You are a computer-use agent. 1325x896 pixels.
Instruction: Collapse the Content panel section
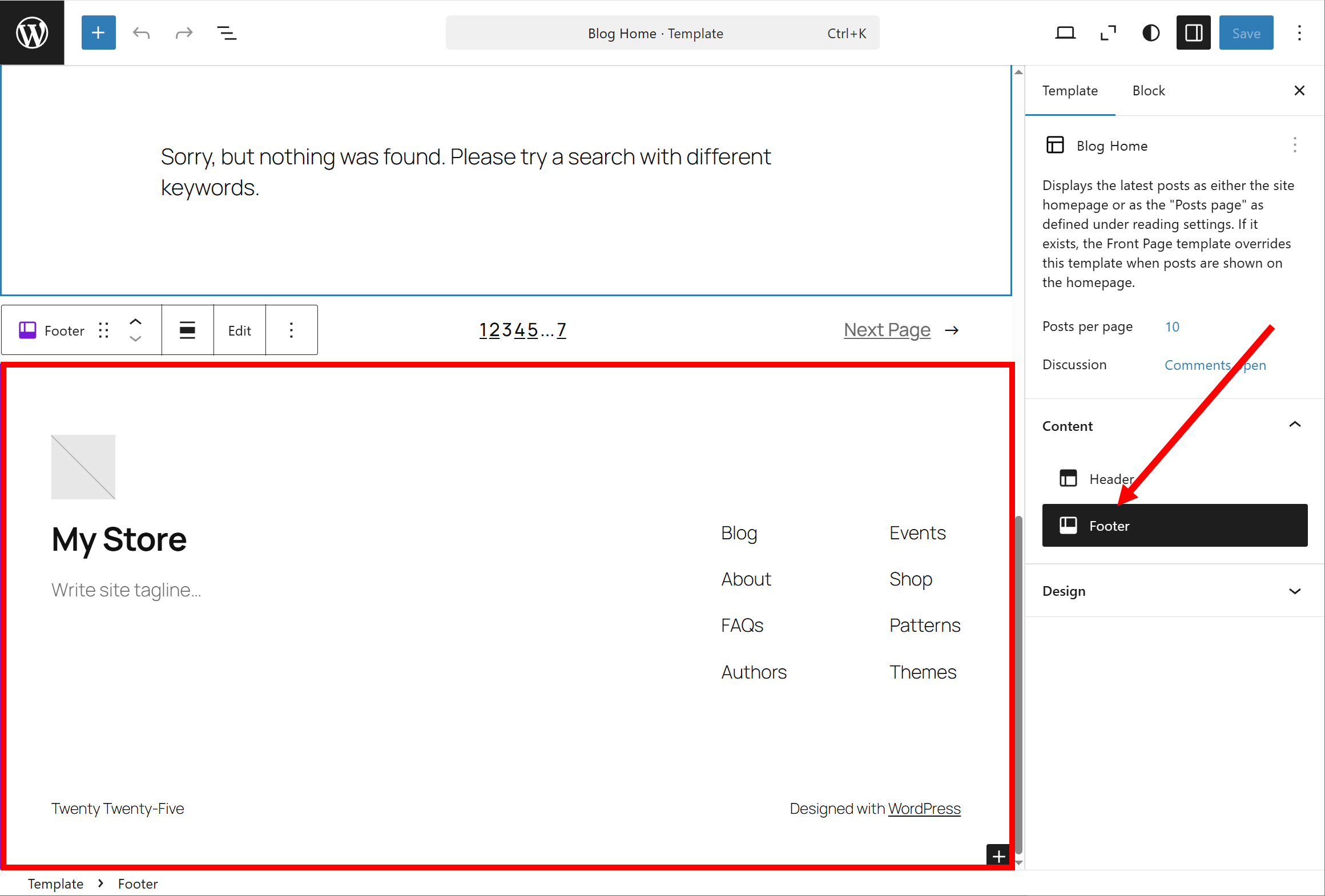point(1295,425)
